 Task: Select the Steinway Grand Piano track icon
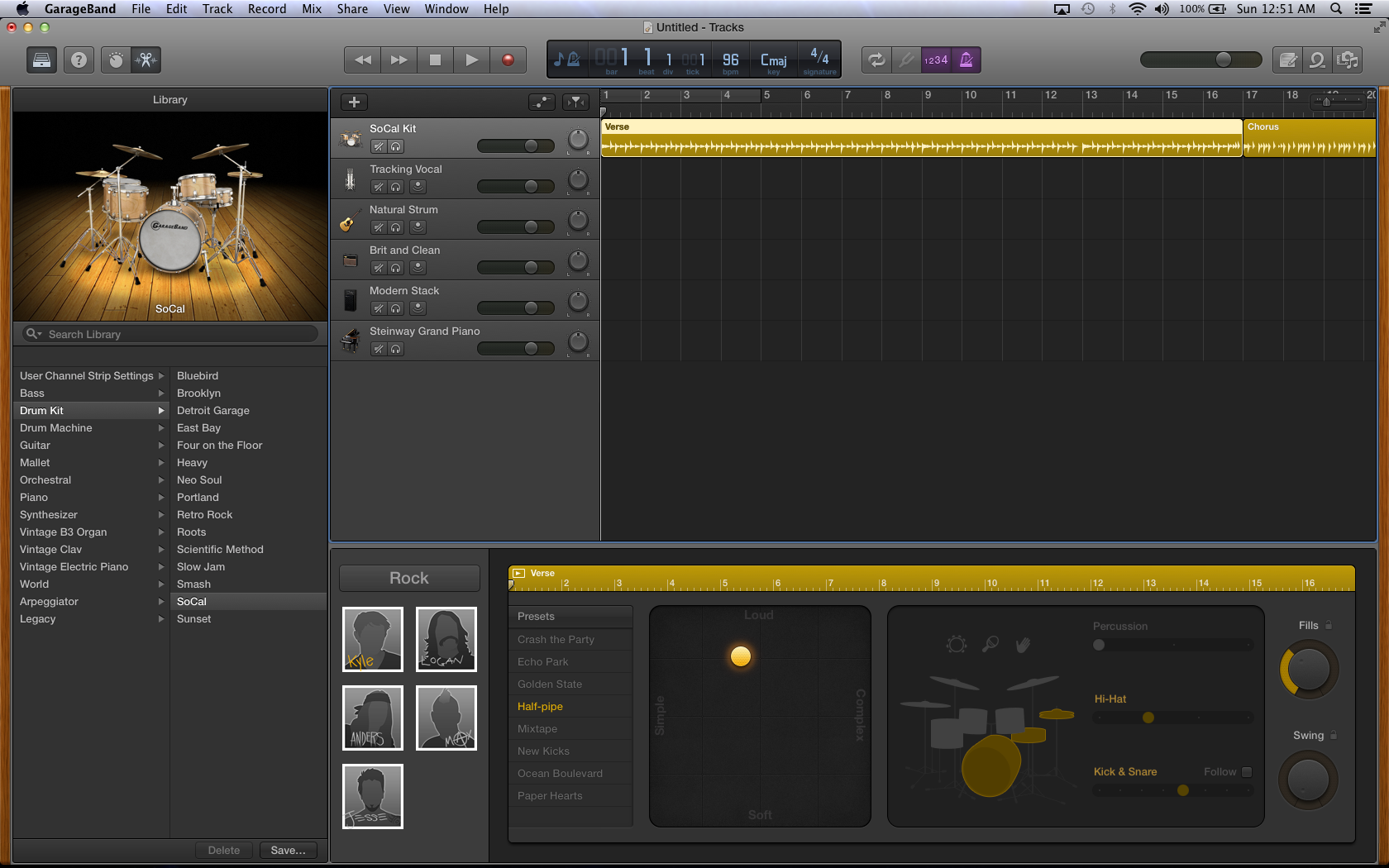[351, 340]
